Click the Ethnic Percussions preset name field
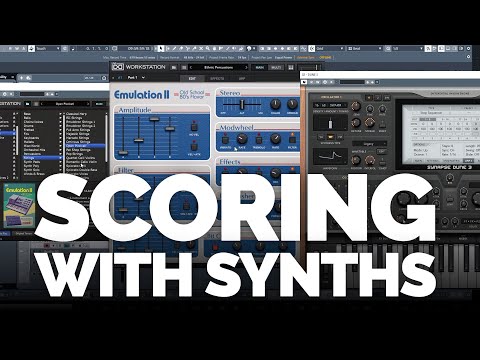This screenshot has width=480, height=360. coord(219,67)
